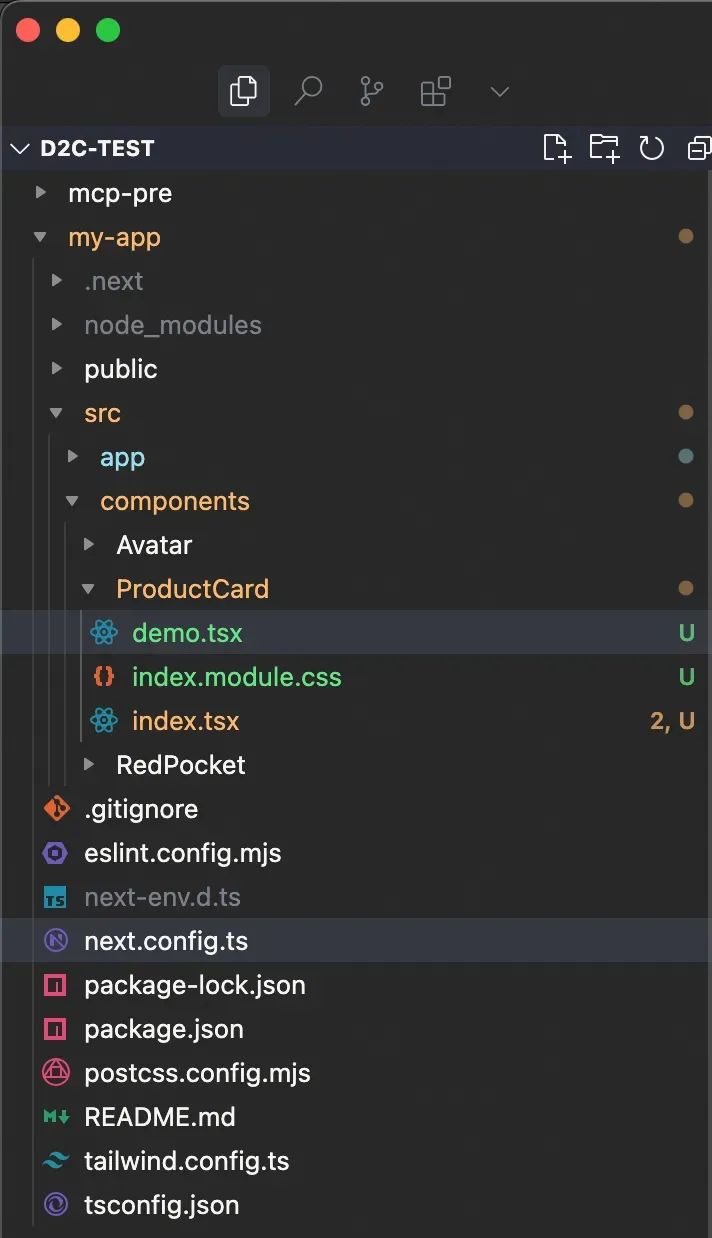Viewport: 712px width, 1238px height.
Task: Click the New Folder icon
Action: coord(604,148)
